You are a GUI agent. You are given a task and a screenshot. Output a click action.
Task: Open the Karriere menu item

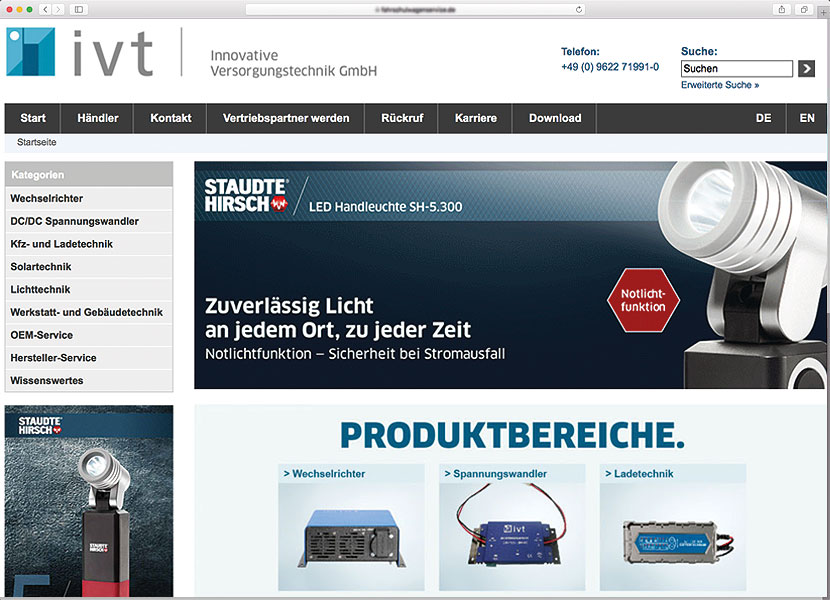(x=475, y=118)
